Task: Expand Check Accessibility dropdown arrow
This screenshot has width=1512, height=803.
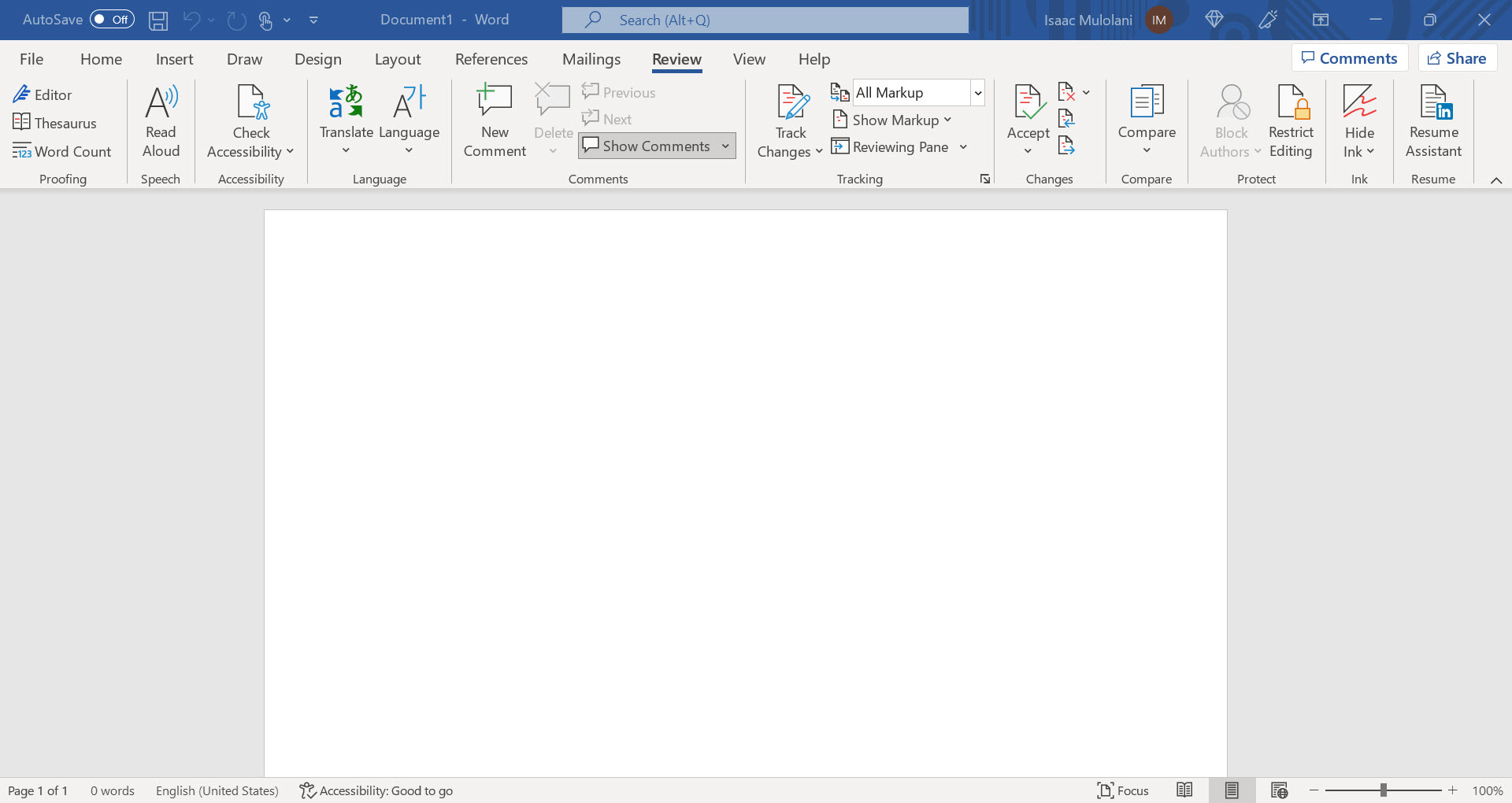Action: 290,152
